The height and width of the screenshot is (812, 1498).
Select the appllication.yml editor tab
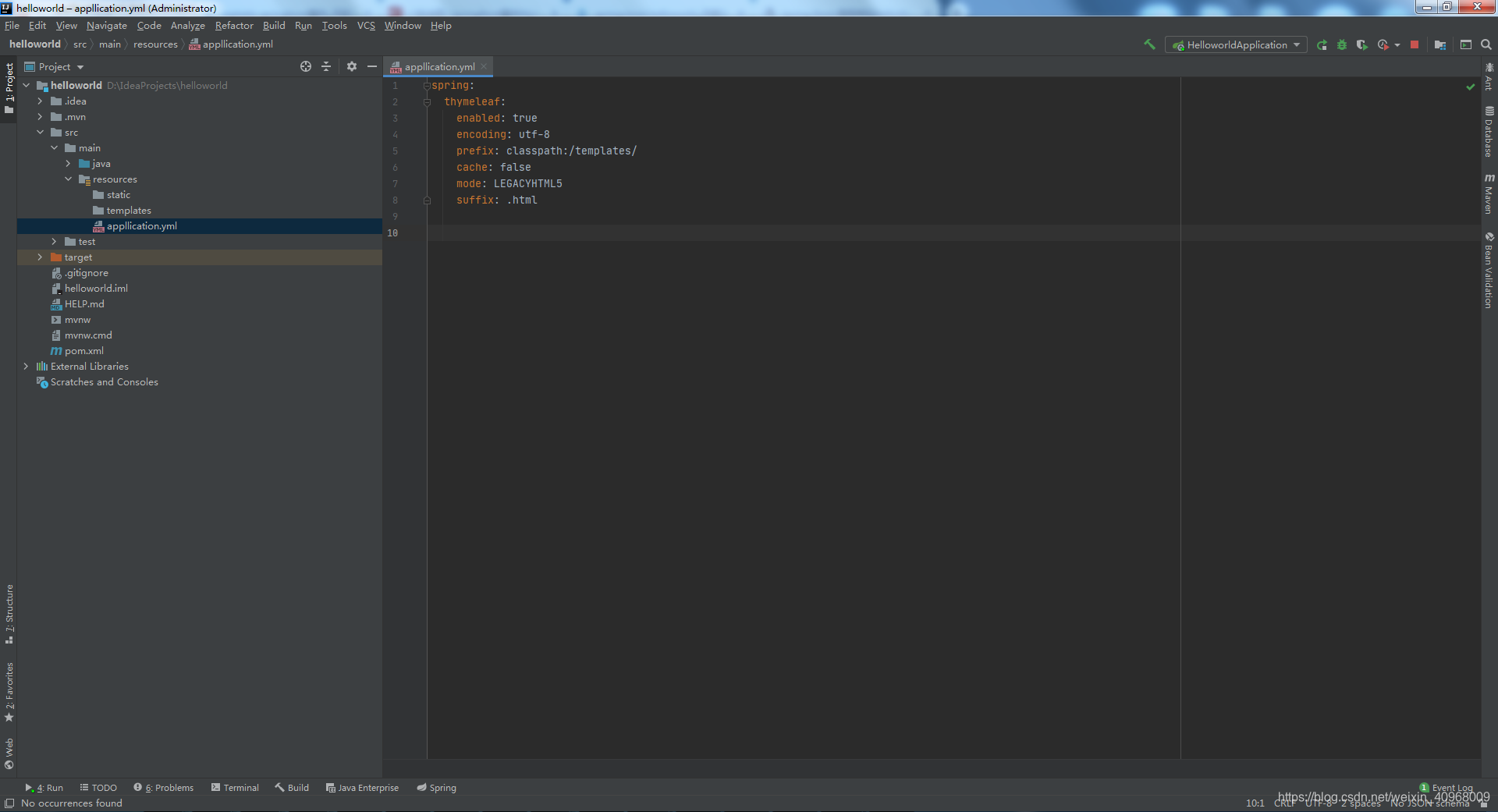pos(436,66)
